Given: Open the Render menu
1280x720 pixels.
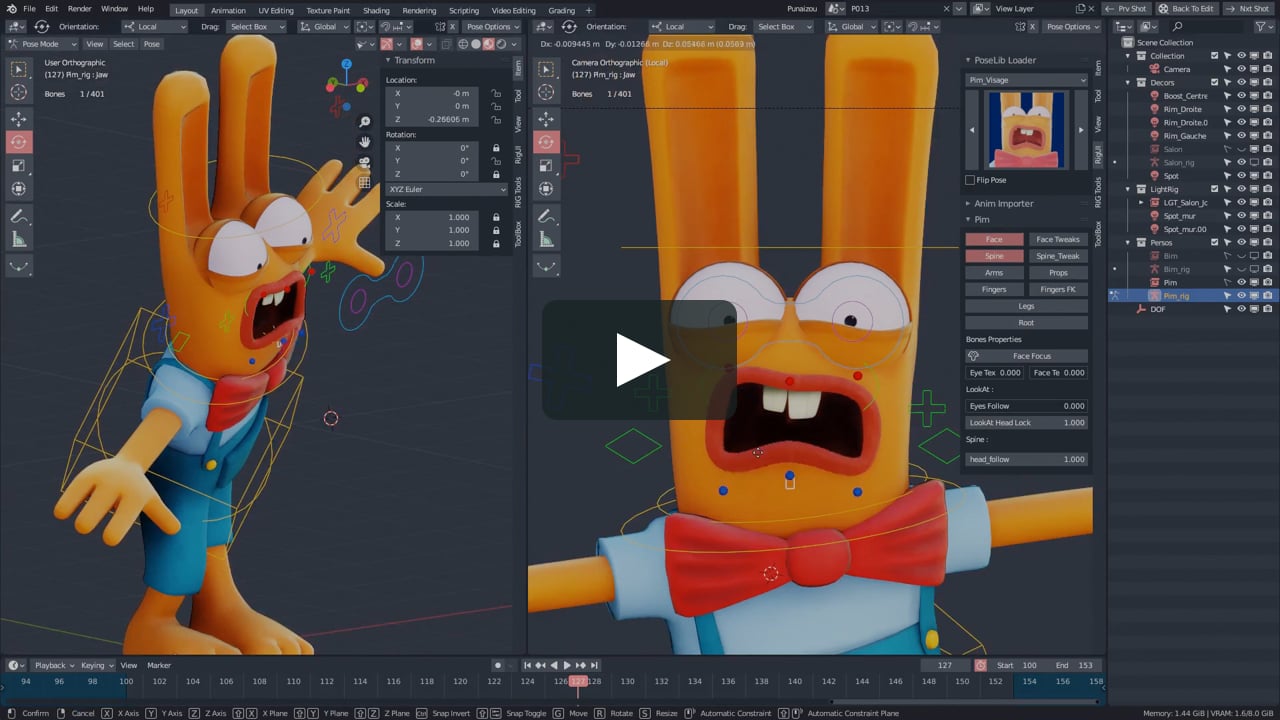Looking at the screenshot, I should (79, 9).
